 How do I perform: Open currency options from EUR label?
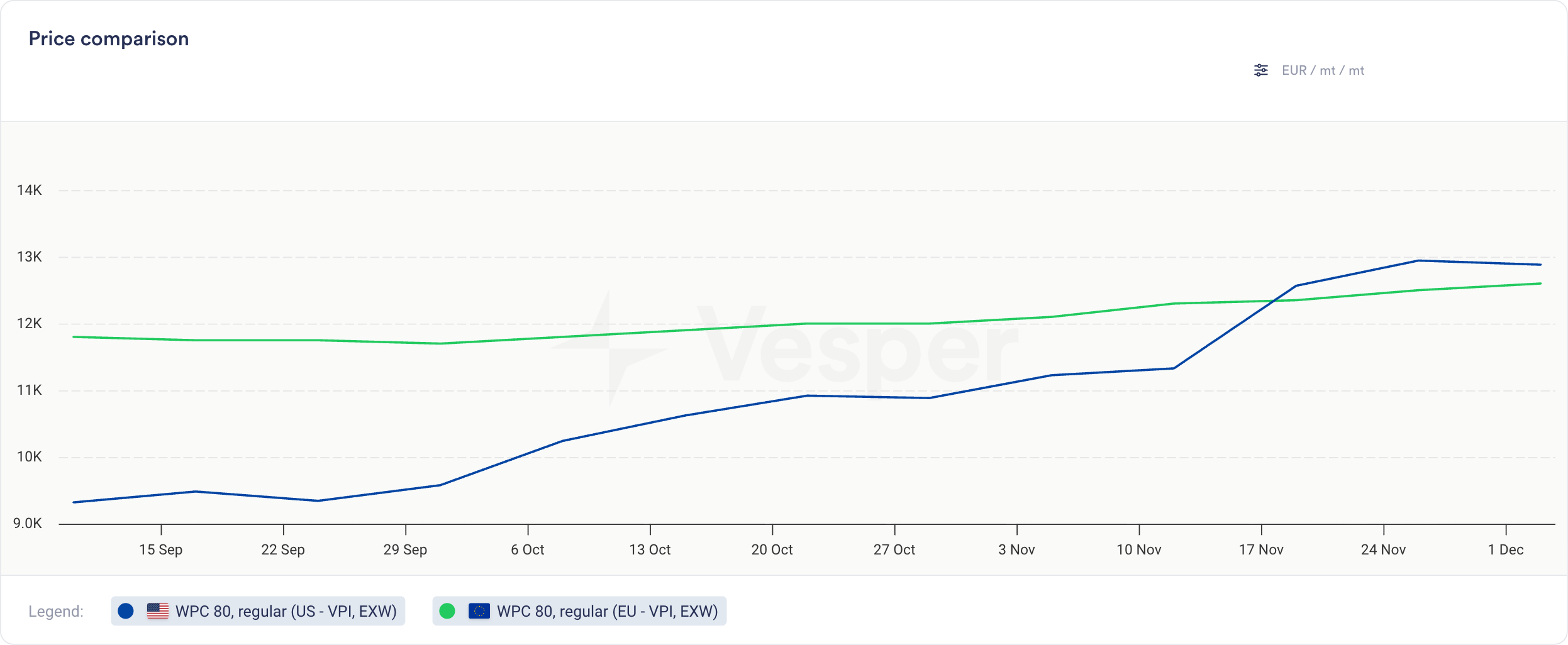point(1294,70)
